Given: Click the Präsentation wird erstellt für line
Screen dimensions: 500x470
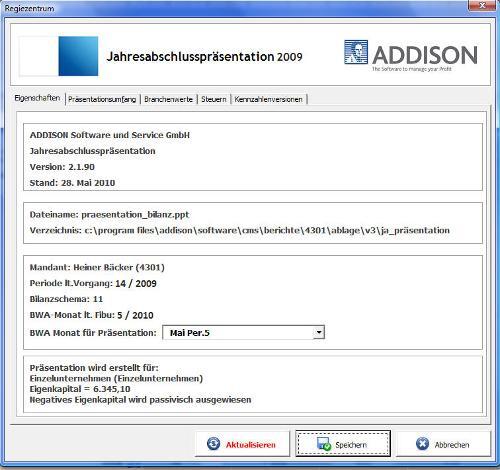Looking at the screenshot, I should (94, 368).
